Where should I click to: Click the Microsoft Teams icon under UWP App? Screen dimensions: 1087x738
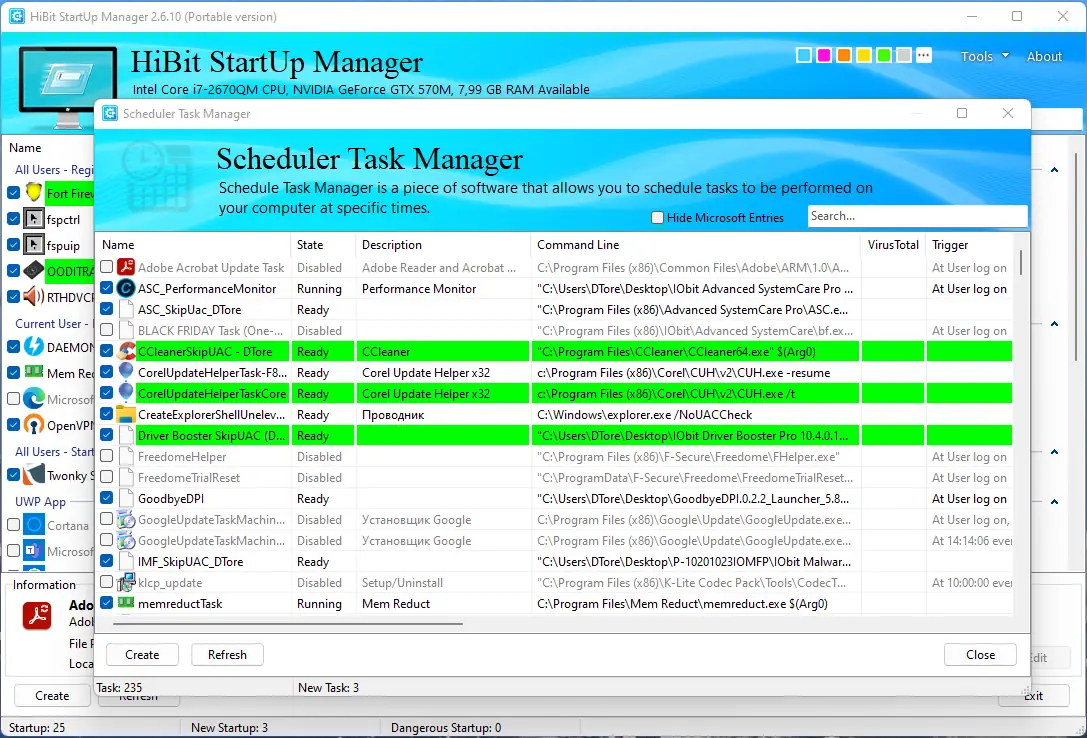[33, 550]
